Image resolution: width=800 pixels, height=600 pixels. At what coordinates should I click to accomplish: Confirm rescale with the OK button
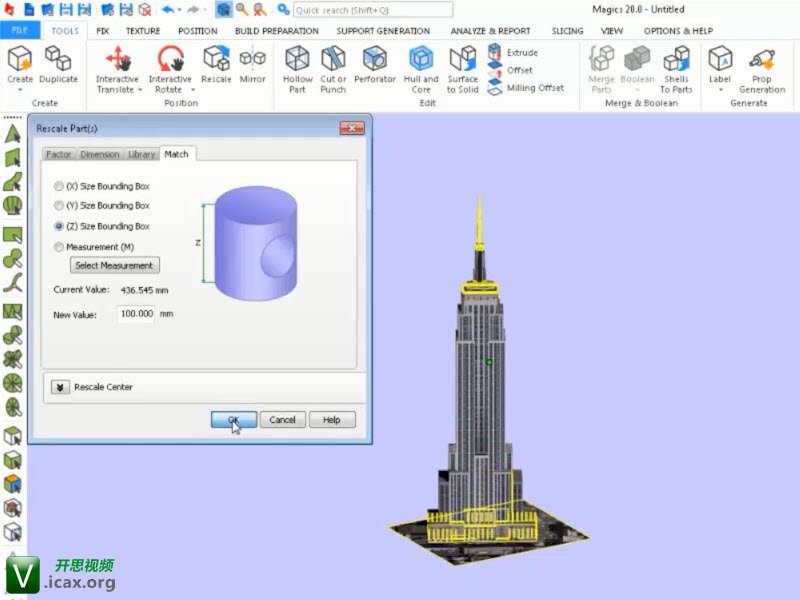pyautogui.click(x=234, y=420)
